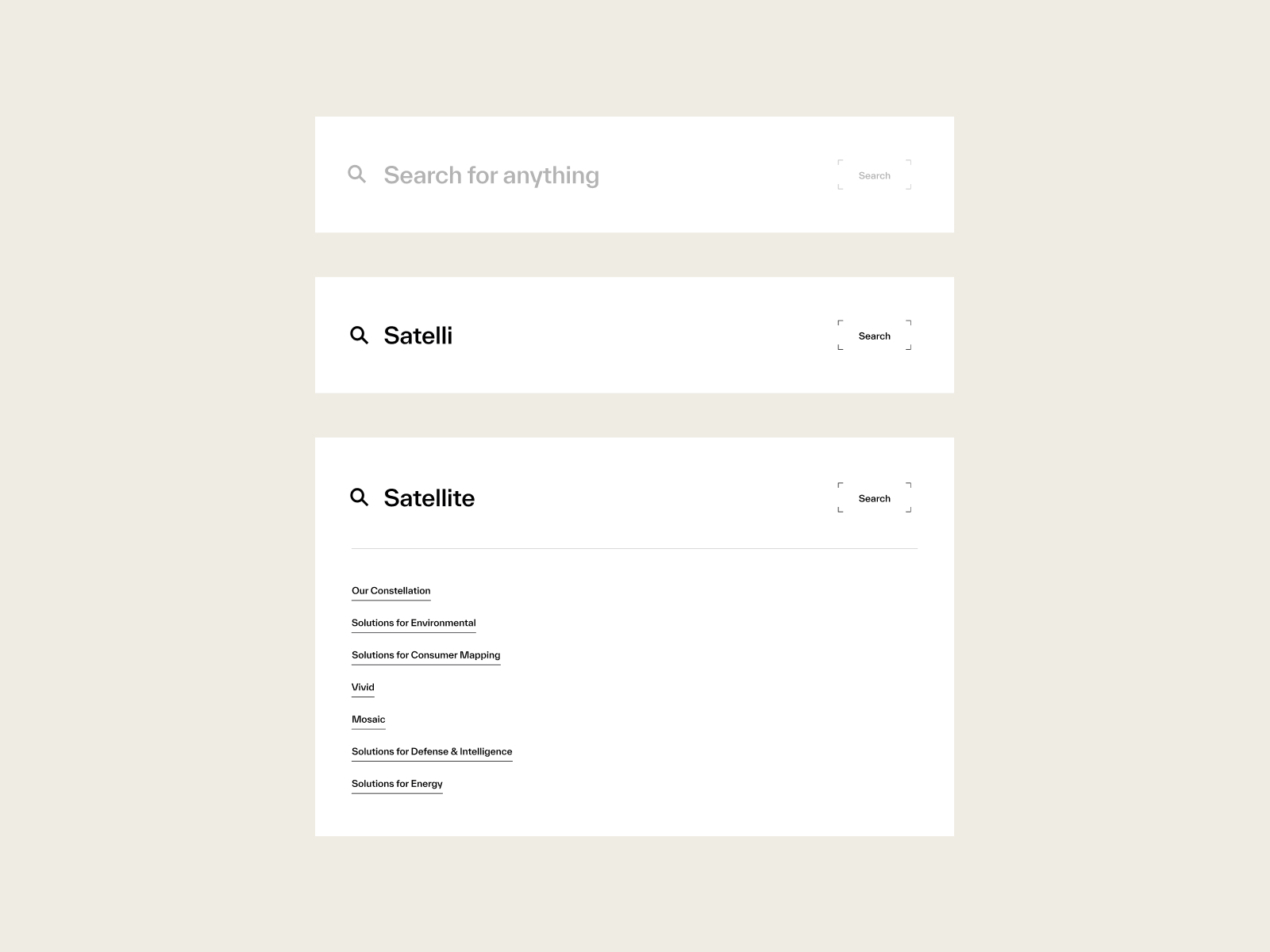Click the magnifier icon beside "Satelli"
The width and height of the screenshot is (1270, 952).
tap(360, 336)
